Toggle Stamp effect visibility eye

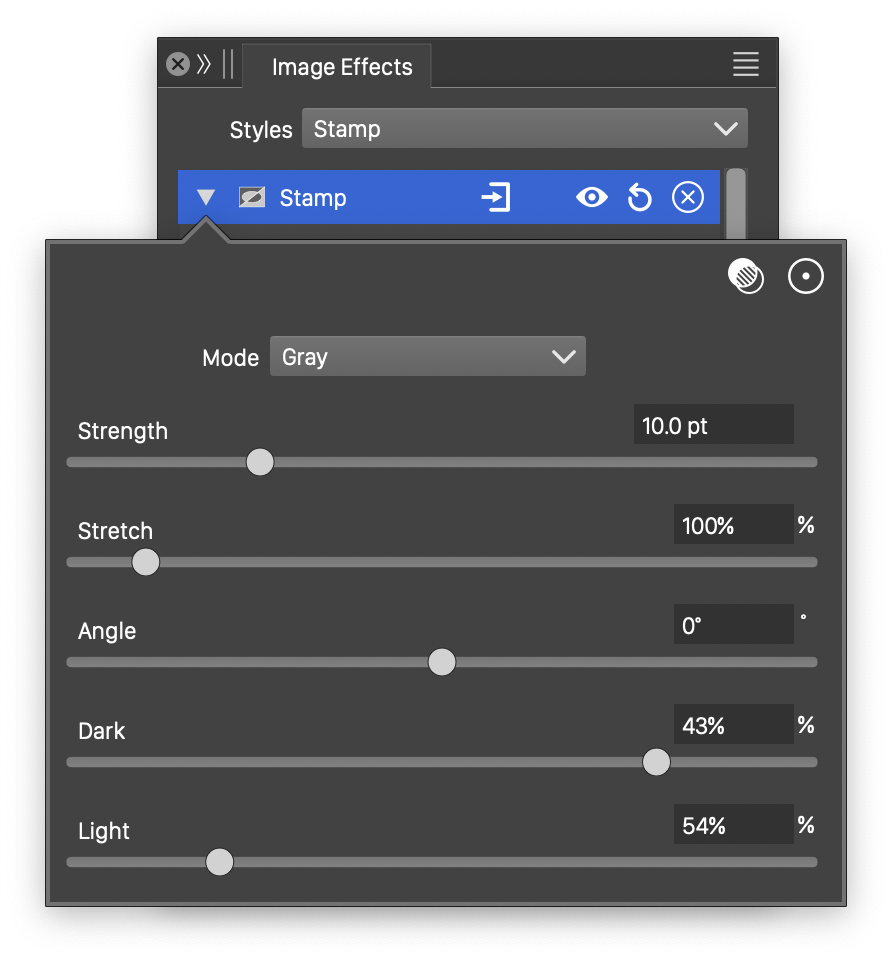pyautogui.click(x=592, y=198)
